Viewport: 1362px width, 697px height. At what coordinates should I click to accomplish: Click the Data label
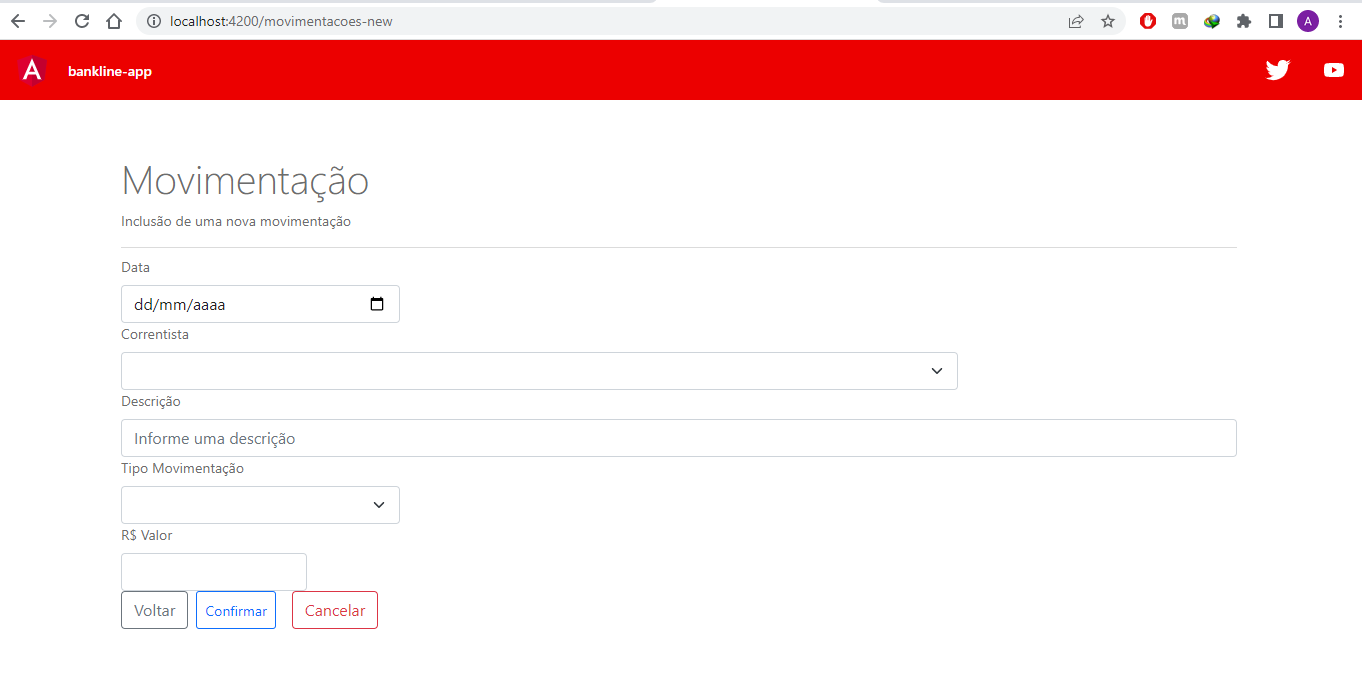135,268
